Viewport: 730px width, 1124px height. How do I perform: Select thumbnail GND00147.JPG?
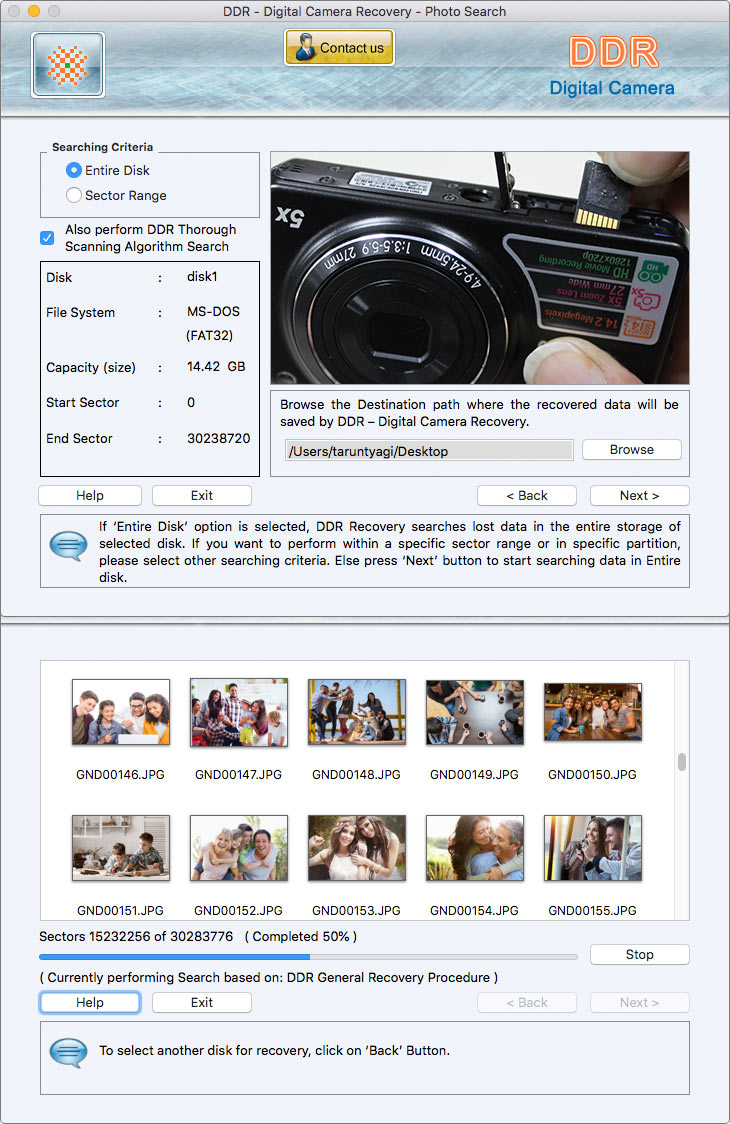pos(239,713)
